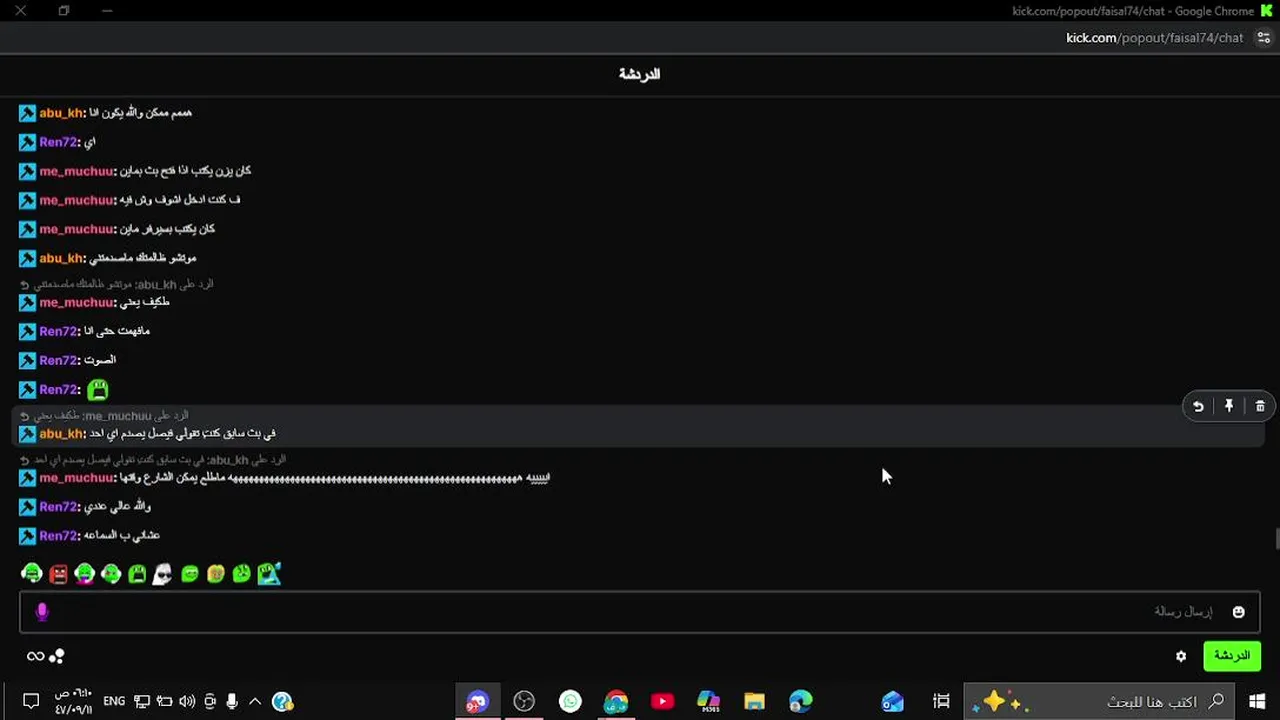This screenshot has width=1280, height=720.
Task: Insert the yellow-green blob emote
Action: [216, 574]
